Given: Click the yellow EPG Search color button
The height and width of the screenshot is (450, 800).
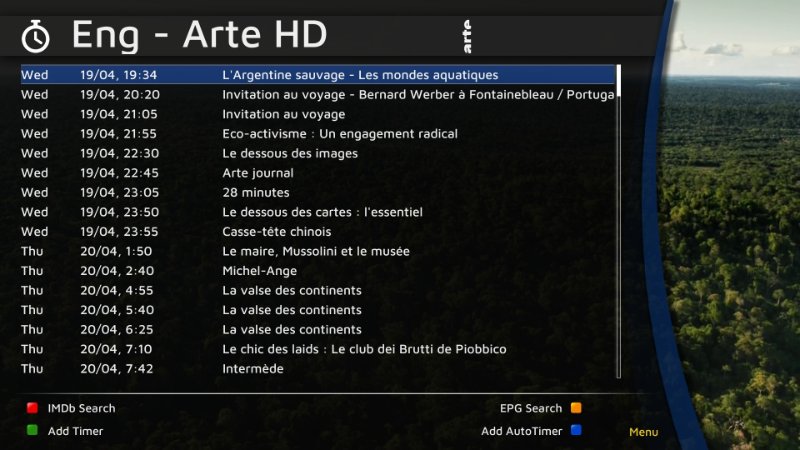Looking at the screenshot, I should pyautogui.click(x=576, y=408).
